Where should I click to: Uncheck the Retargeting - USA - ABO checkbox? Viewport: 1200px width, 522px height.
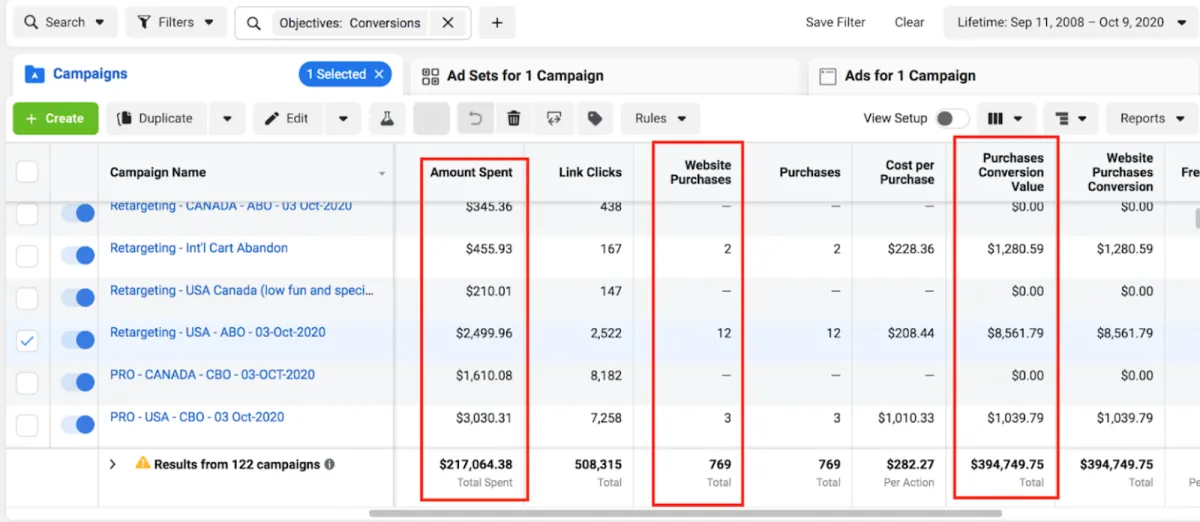pos(27,341)
